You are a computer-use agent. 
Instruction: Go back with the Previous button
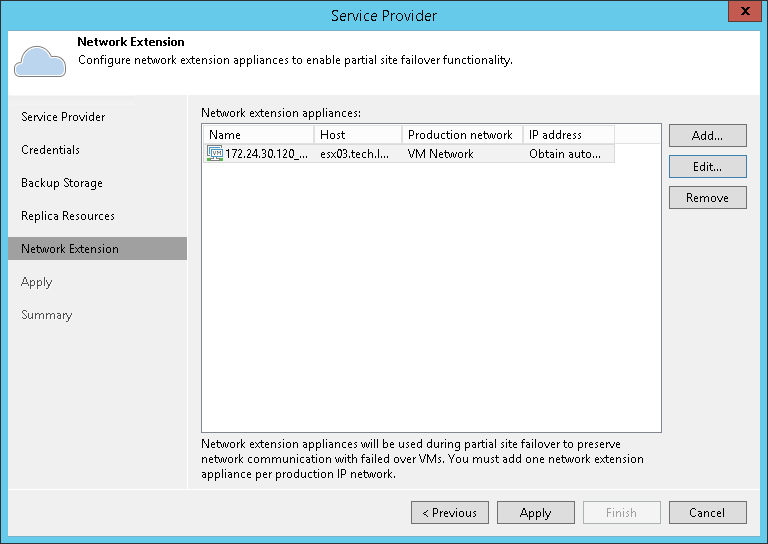pos(449,513)
